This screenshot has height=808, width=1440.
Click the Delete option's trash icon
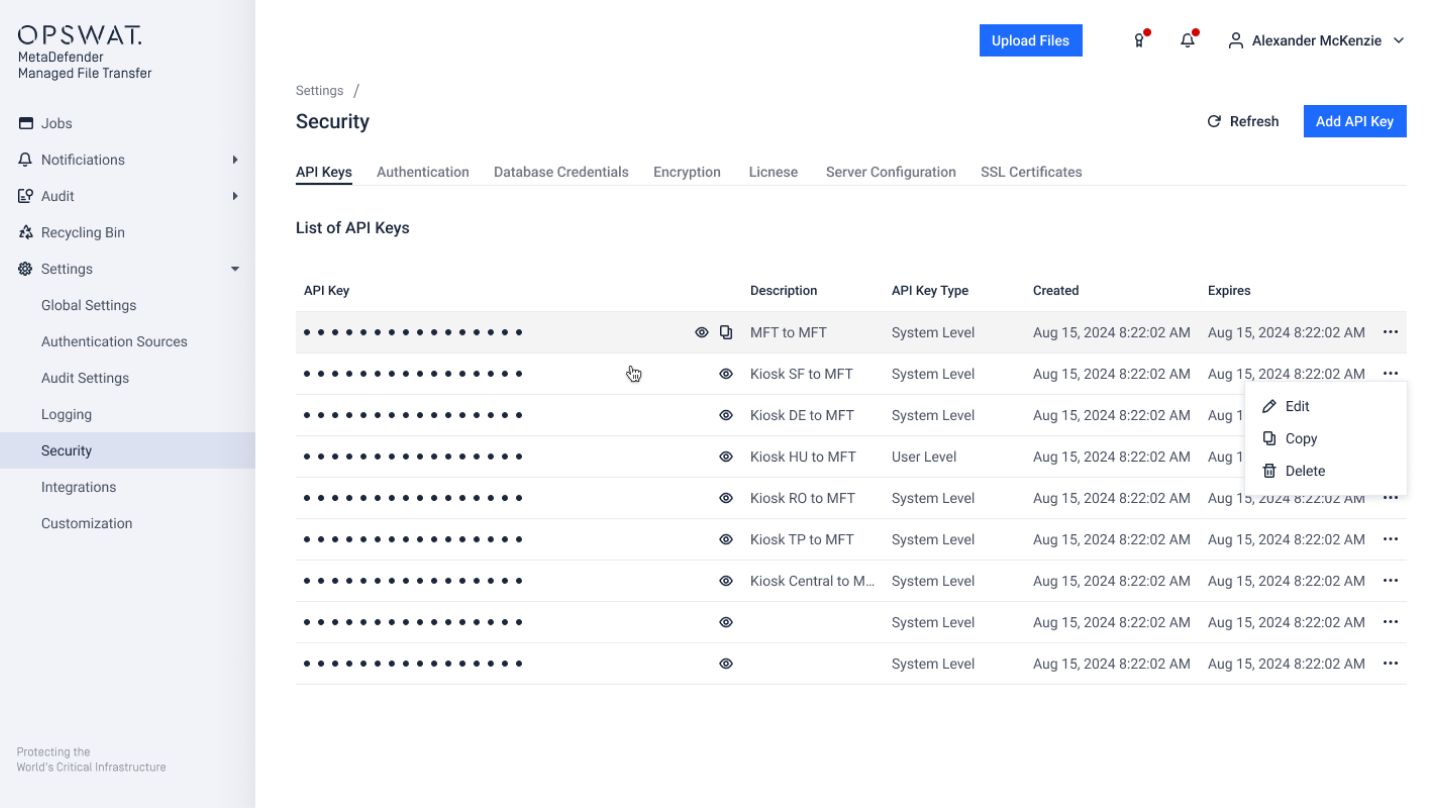pos(1269,470)
